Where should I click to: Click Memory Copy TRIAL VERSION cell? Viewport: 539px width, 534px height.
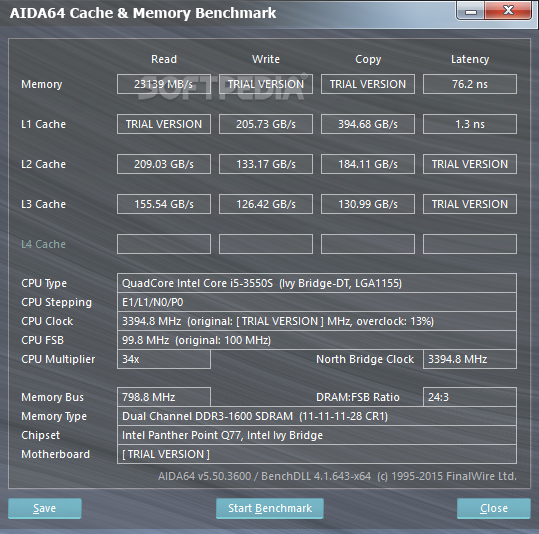point(368,84)
